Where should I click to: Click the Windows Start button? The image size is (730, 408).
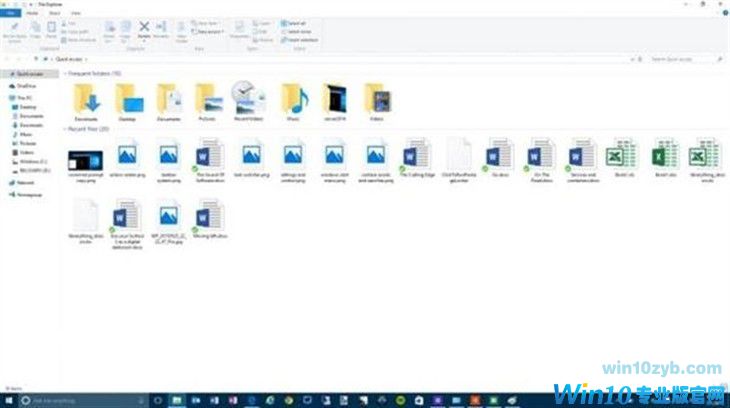[x=9, y=400]
